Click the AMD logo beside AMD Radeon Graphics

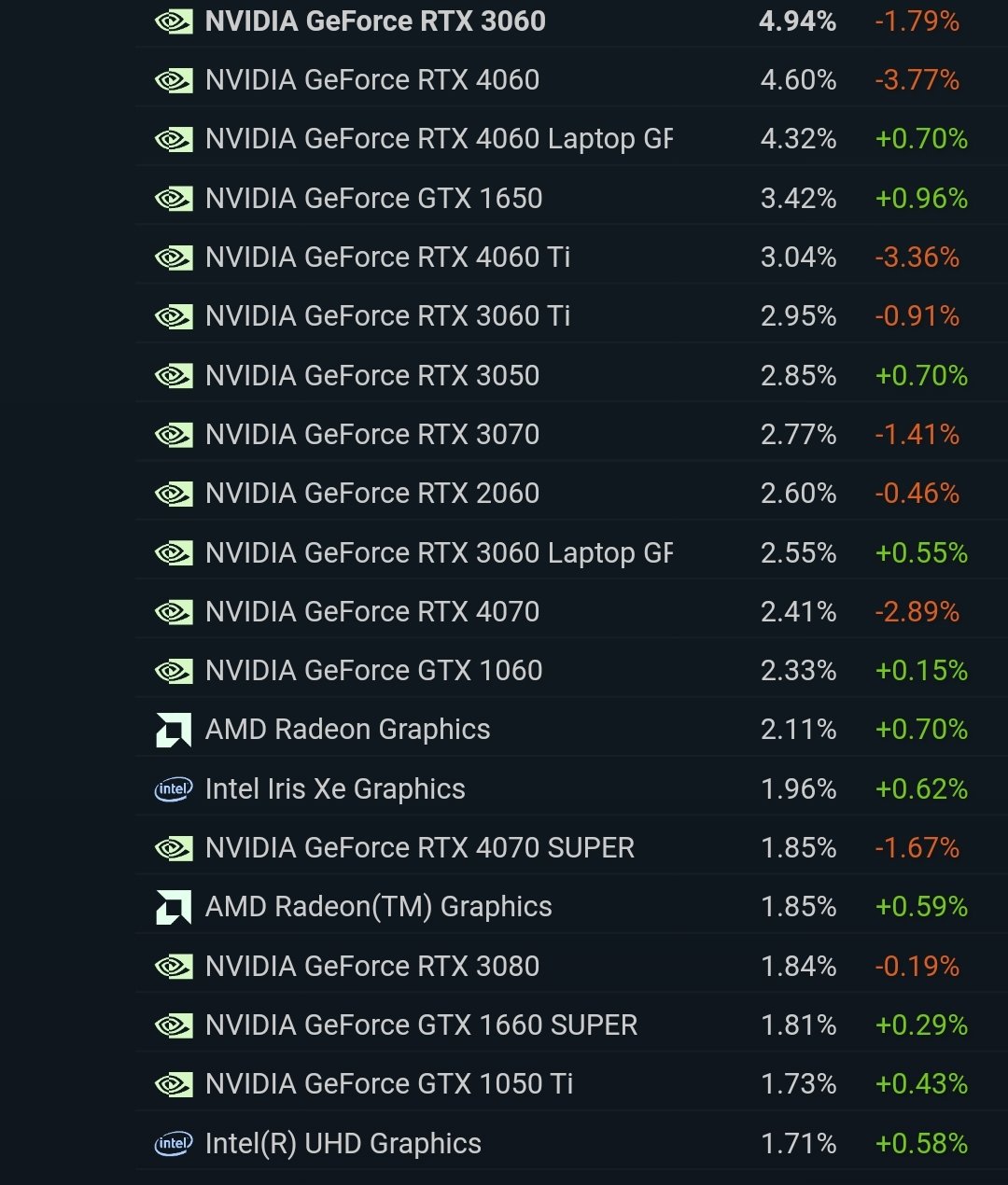point(174,730)
